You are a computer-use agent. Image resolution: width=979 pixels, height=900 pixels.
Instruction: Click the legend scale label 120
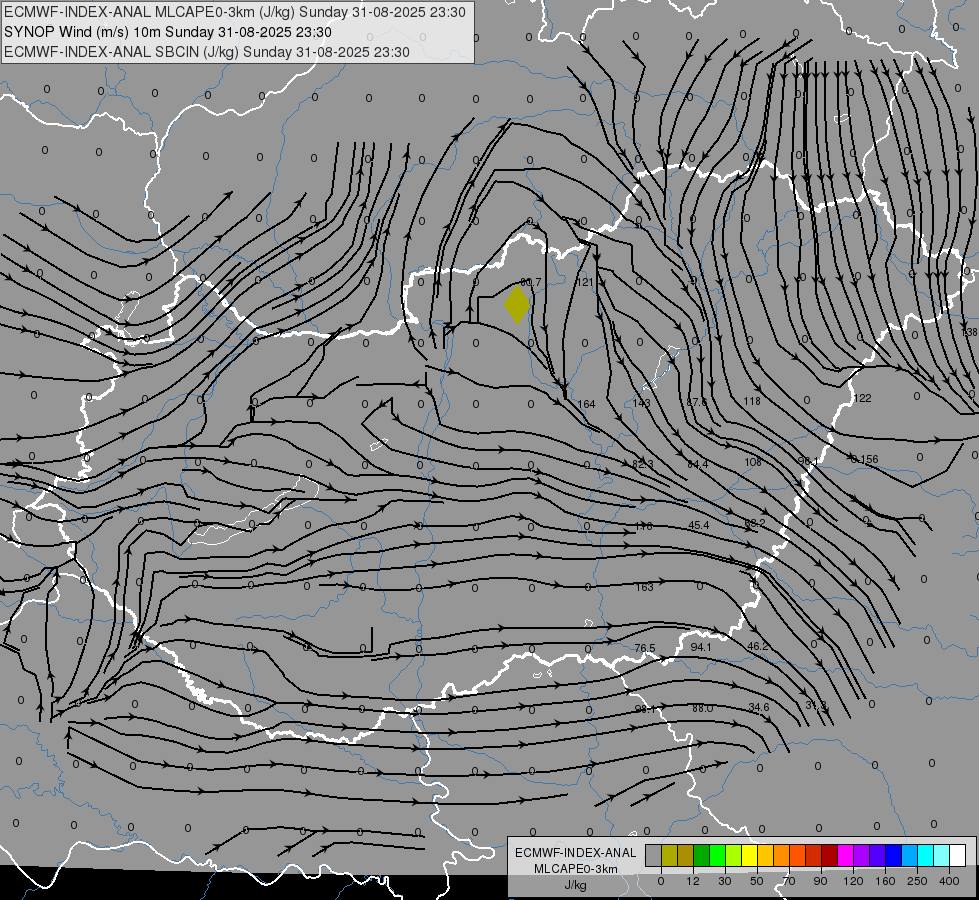(853, 881)
